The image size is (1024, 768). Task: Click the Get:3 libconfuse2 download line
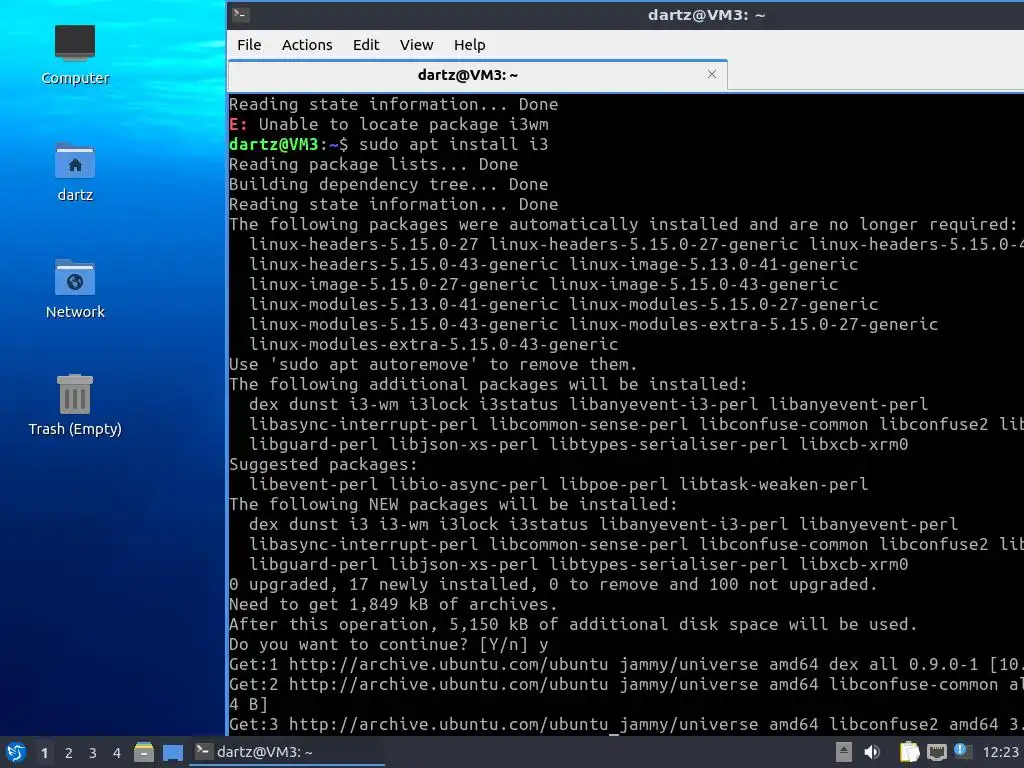coord(626,725)
